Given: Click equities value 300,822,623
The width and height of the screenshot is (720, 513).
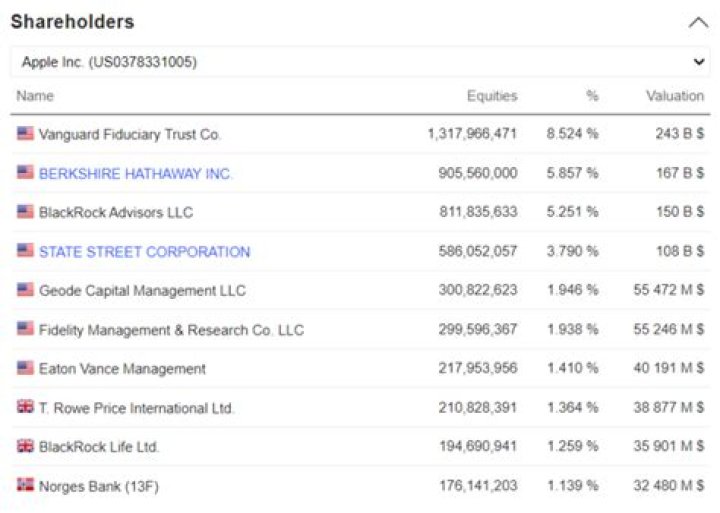Looking at the screenshot, I should (x=478, y=290).
